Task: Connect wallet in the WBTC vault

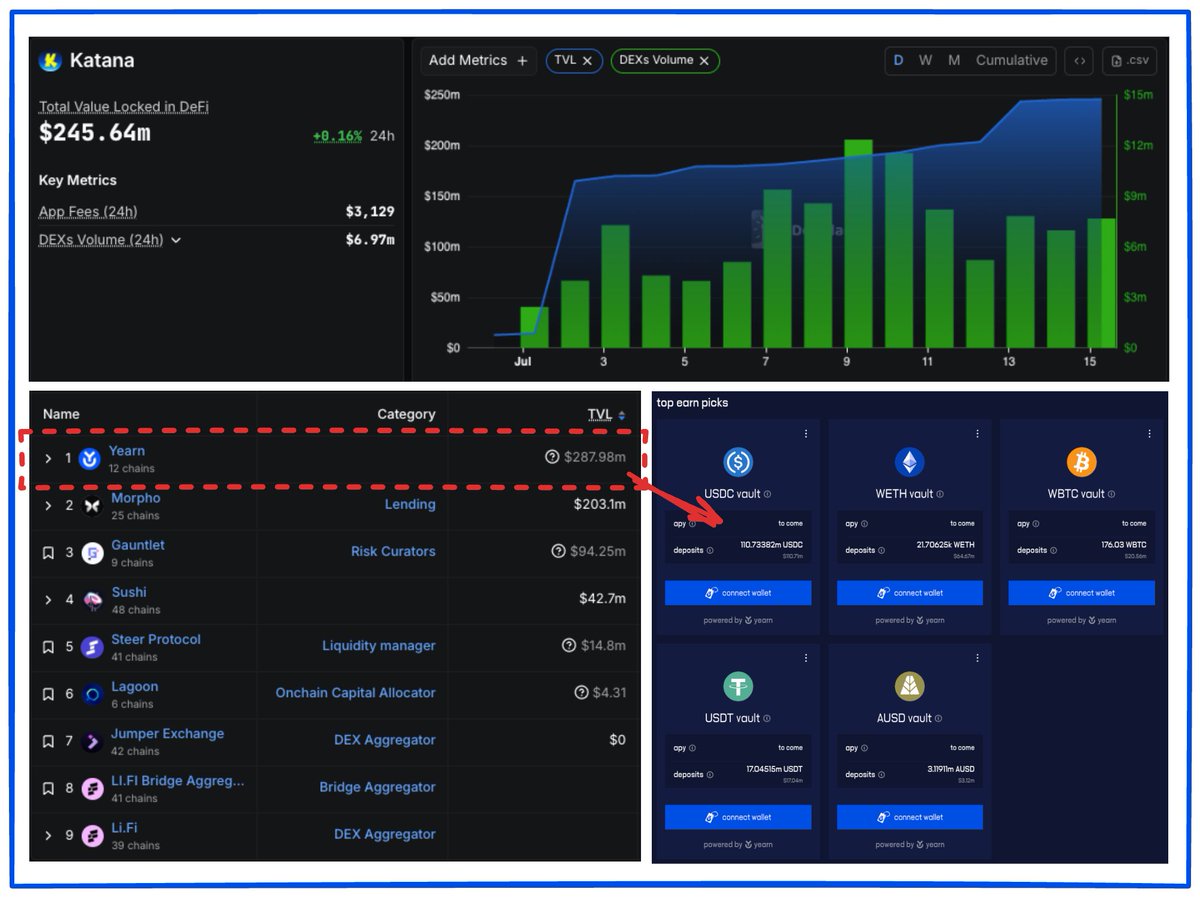Action: point(1082,593)
